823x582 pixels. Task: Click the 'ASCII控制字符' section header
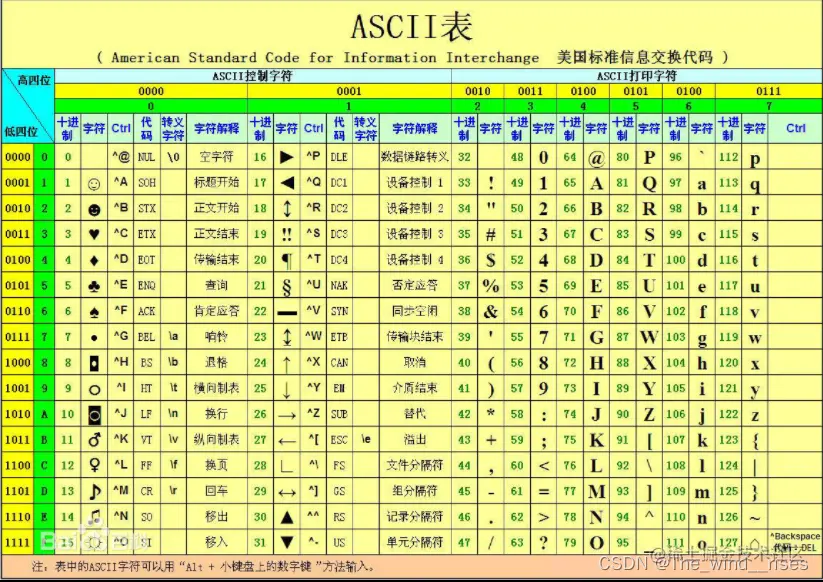tap(252, 76)
